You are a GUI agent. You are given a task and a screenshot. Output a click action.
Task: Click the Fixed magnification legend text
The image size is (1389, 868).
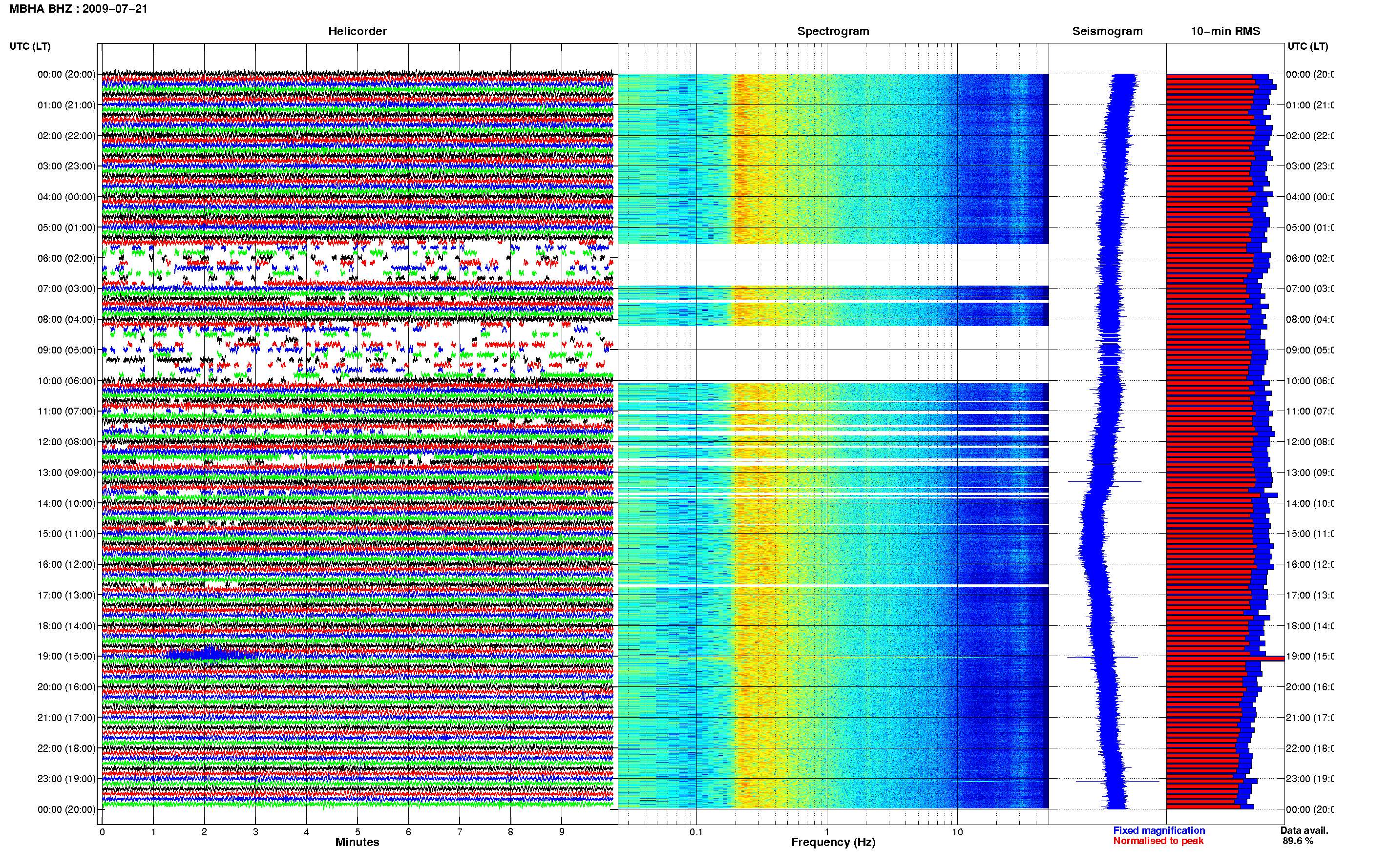1159,831
